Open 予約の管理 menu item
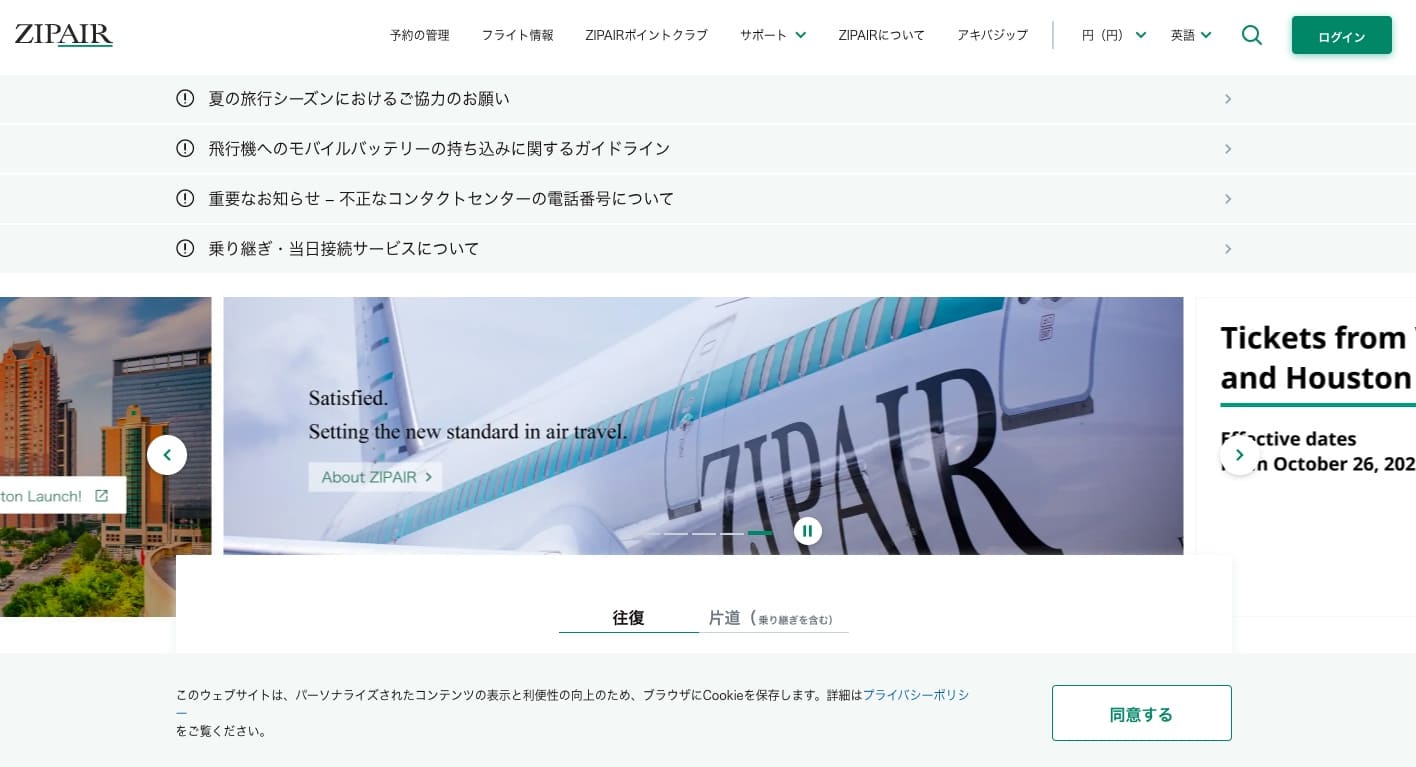The image size is (1416, 767). pos(420,35)
